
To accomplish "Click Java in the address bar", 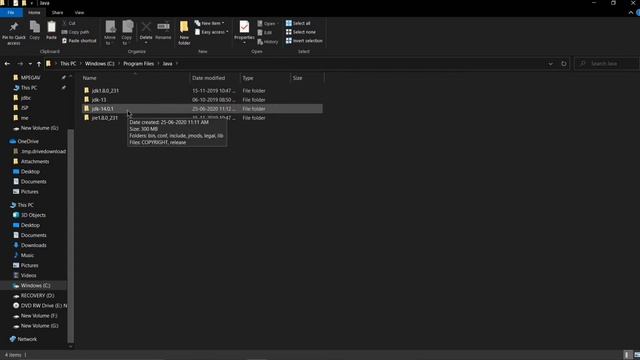I will 167,64.
